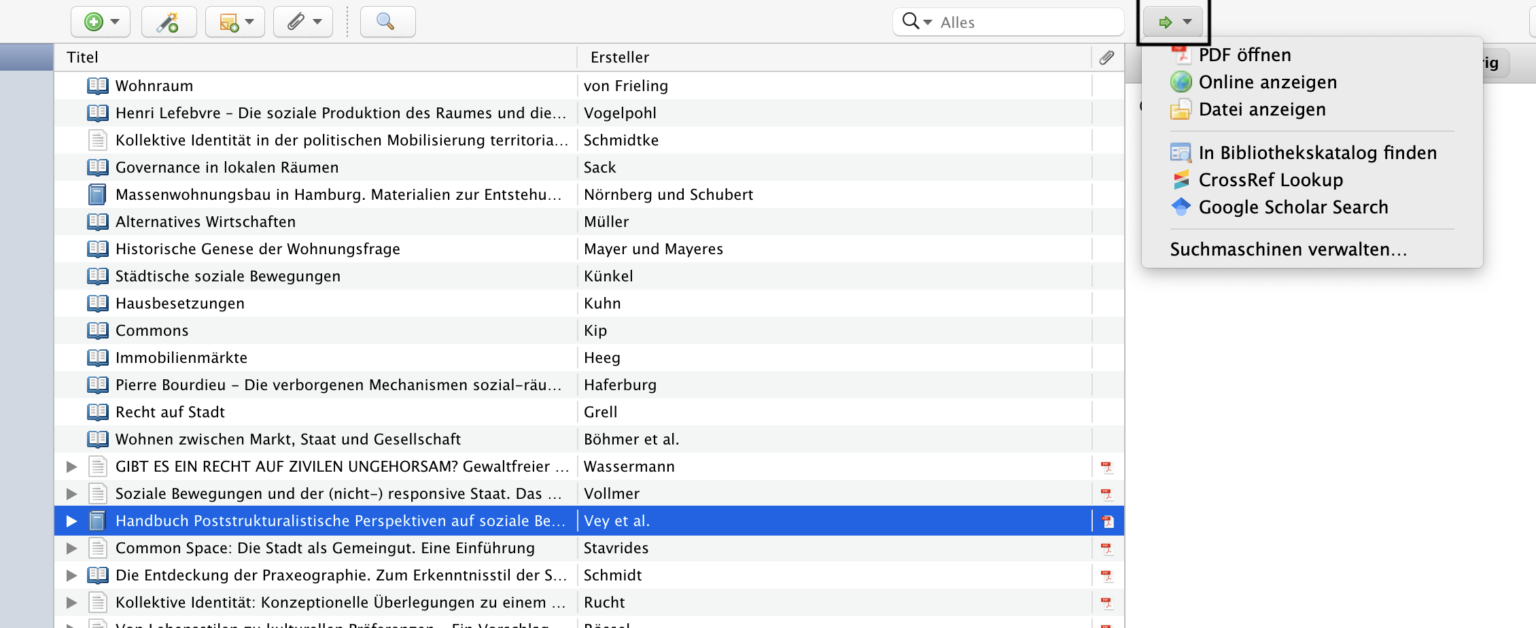Click the paperclip icon in the column header

(x=1107, y=57)
